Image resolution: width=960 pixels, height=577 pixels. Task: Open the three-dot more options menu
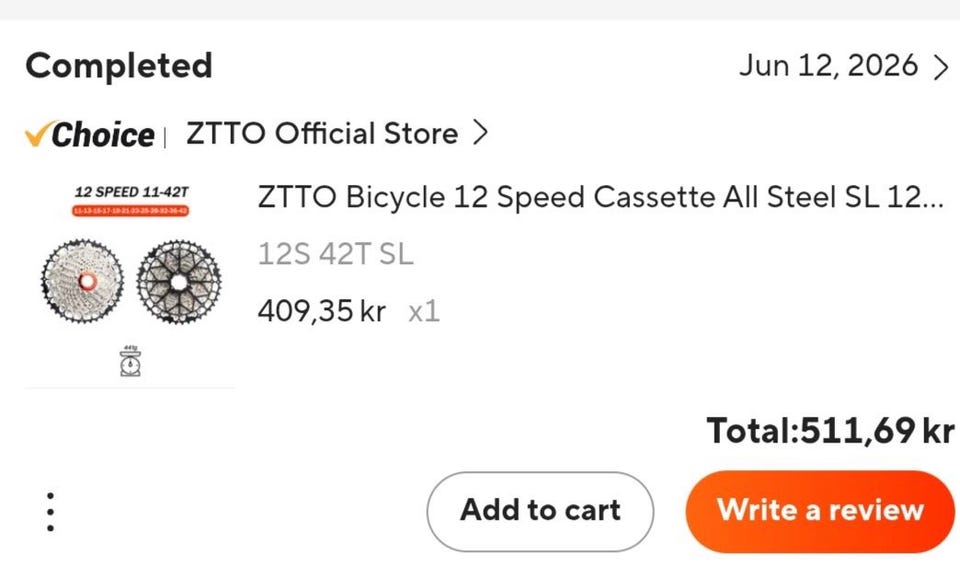tap(50, 511)
